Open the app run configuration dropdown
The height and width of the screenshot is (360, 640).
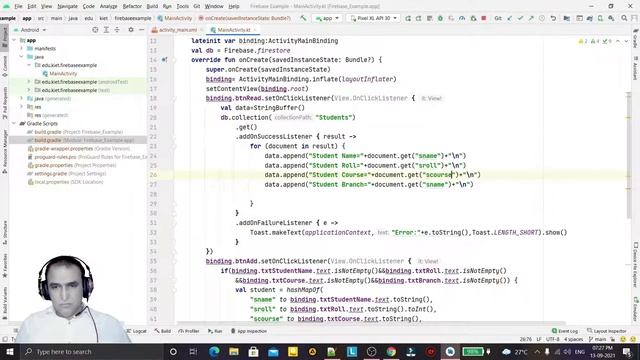pyautogui.click(x=327, y=18)
